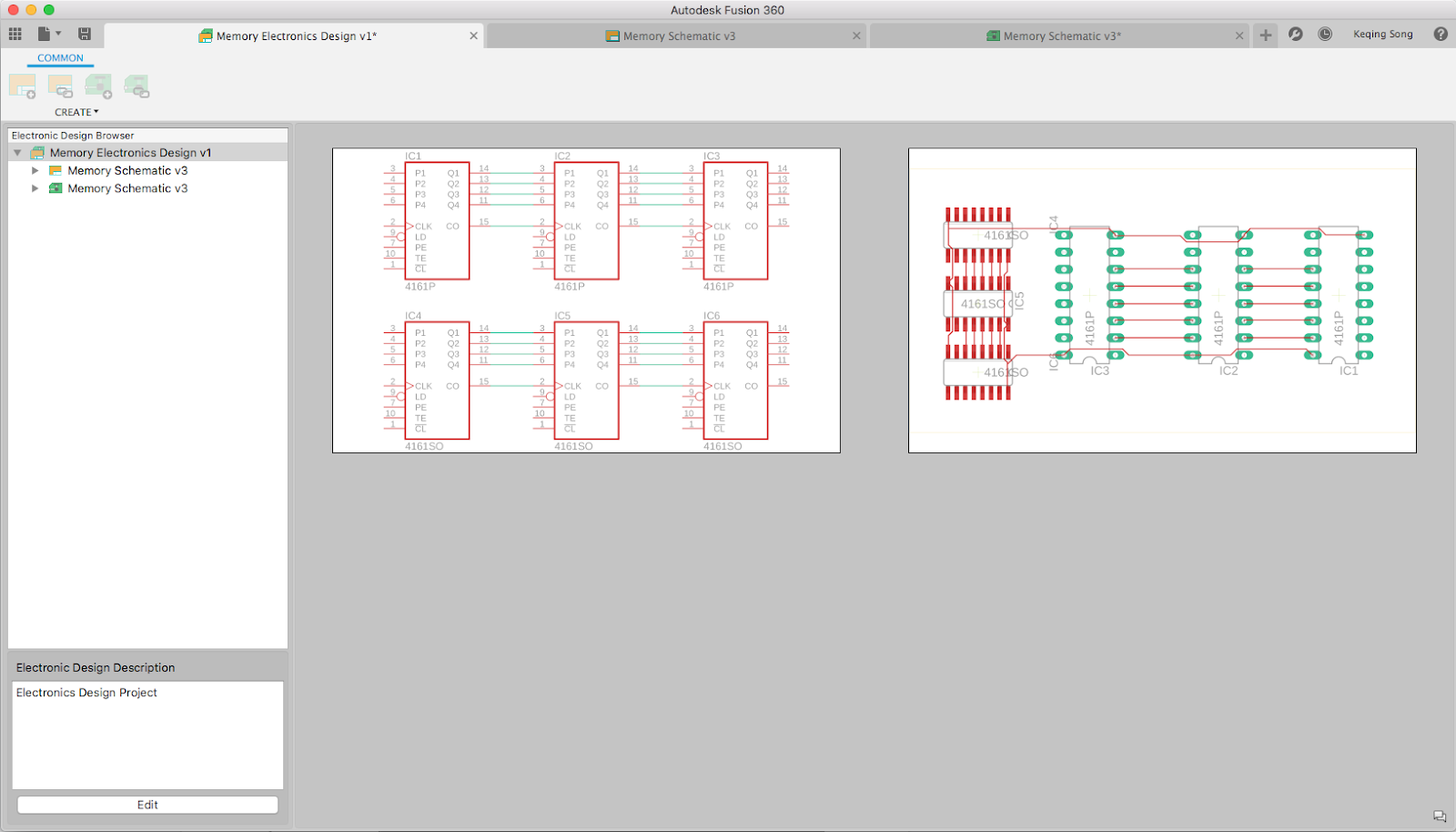Open the CREATE dropdown menu
The width and height of the screenshot is (1456, 832).
(x=76, y=112)
